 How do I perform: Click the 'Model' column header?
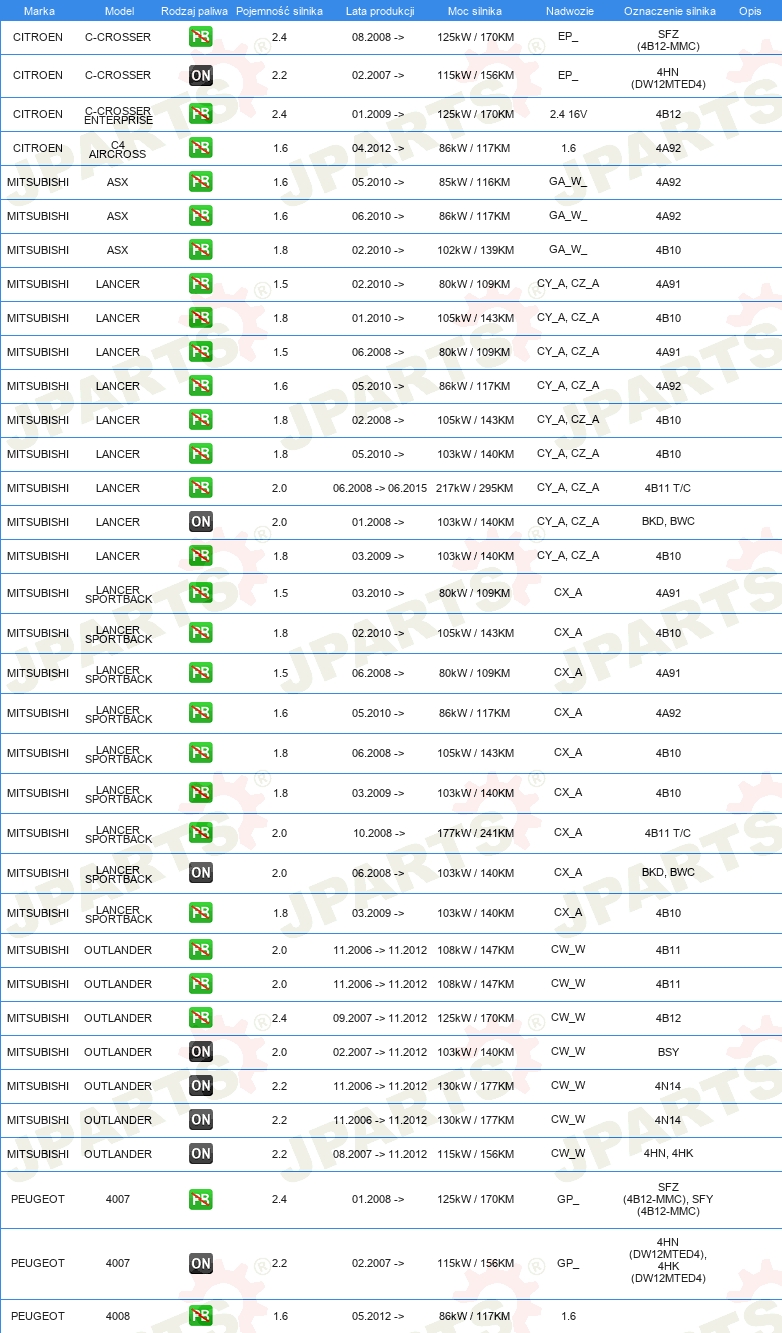118,11
